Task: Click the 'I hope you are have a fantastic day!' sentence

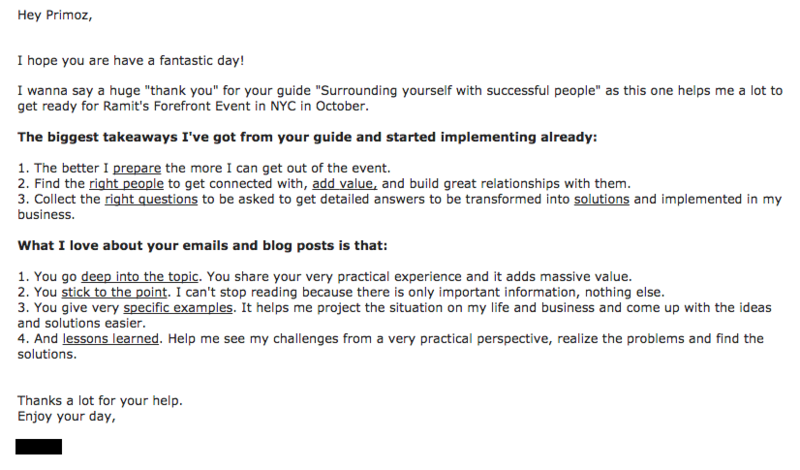Action: pos(131,61)
